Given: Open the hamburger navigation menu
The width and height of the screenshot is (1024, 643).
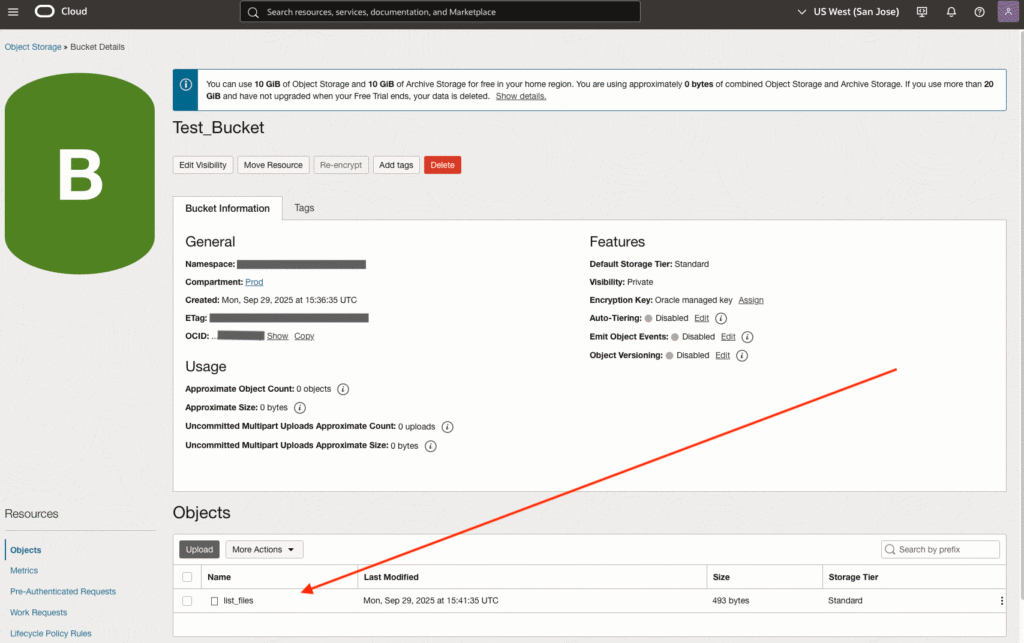Looking at the screenshot, I should click(13, 12).
